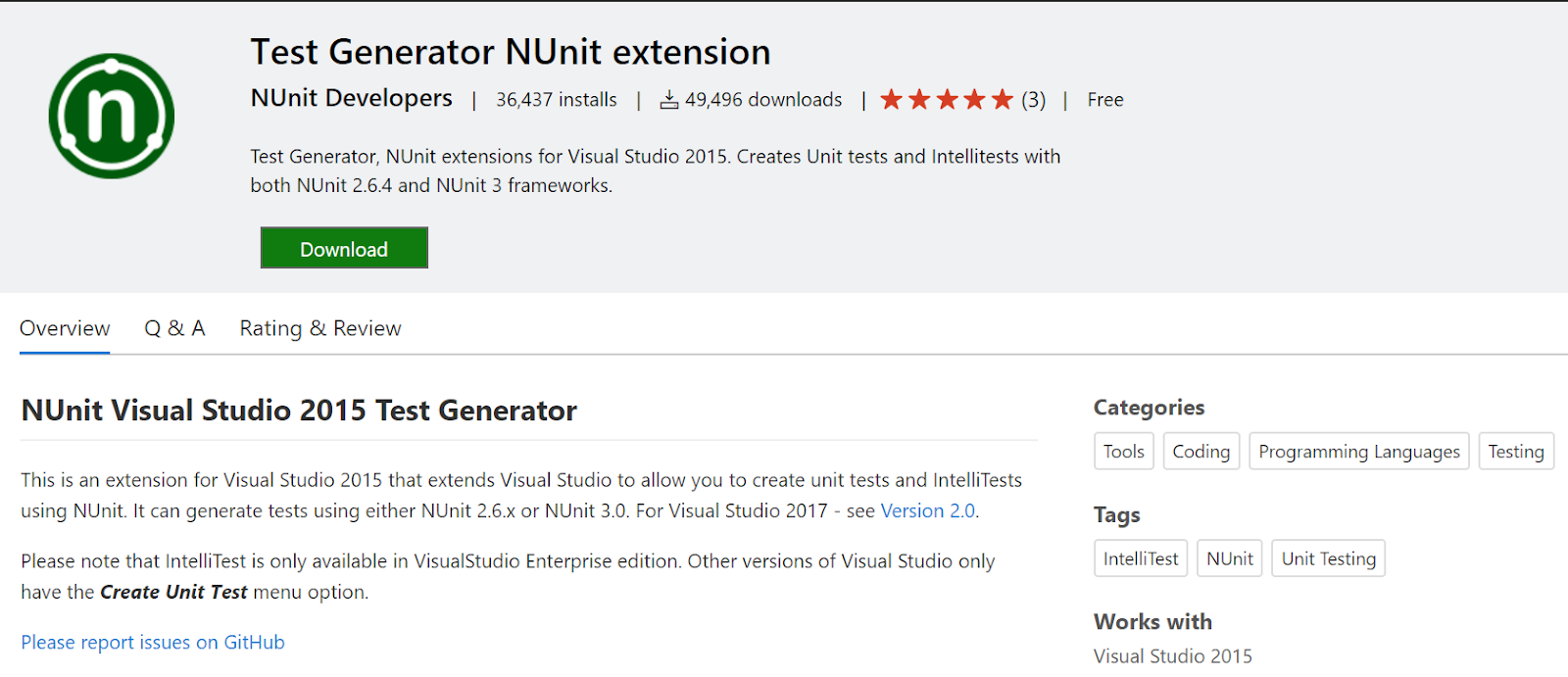1568x677 pixels.
Task: Open the Testing category
Action: pyautogui.click(x=1515, y=451)
